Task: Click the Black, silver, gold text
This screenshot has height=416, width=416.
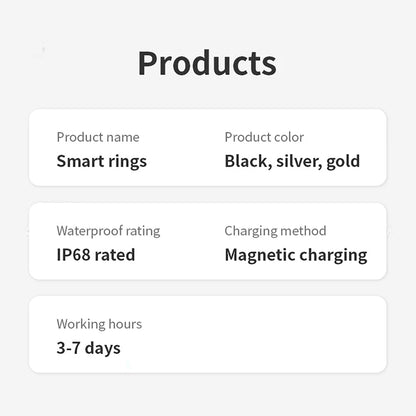Action: tap(292, 162)
